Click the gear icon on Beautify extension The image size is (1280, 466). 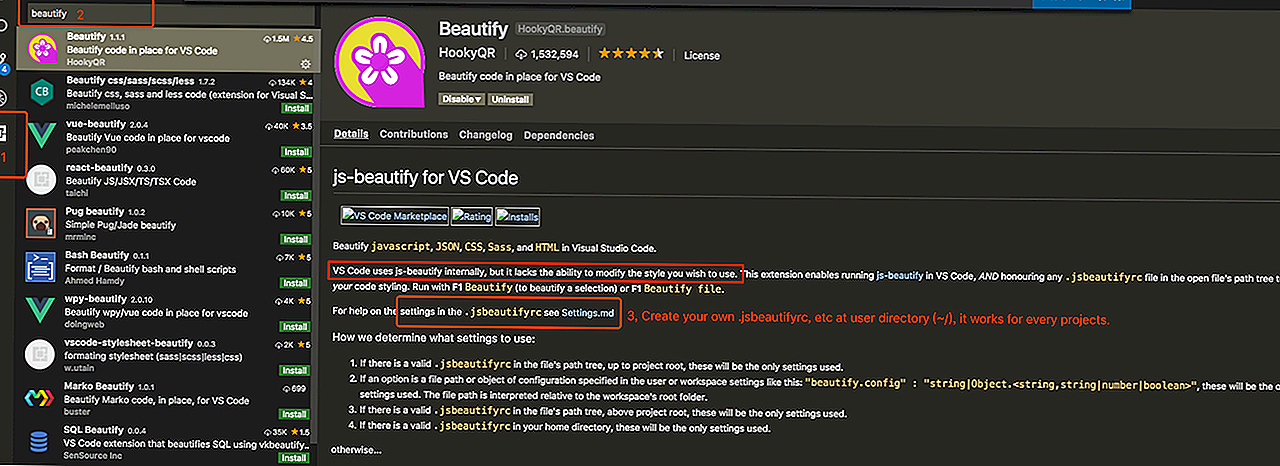(305, 63)
